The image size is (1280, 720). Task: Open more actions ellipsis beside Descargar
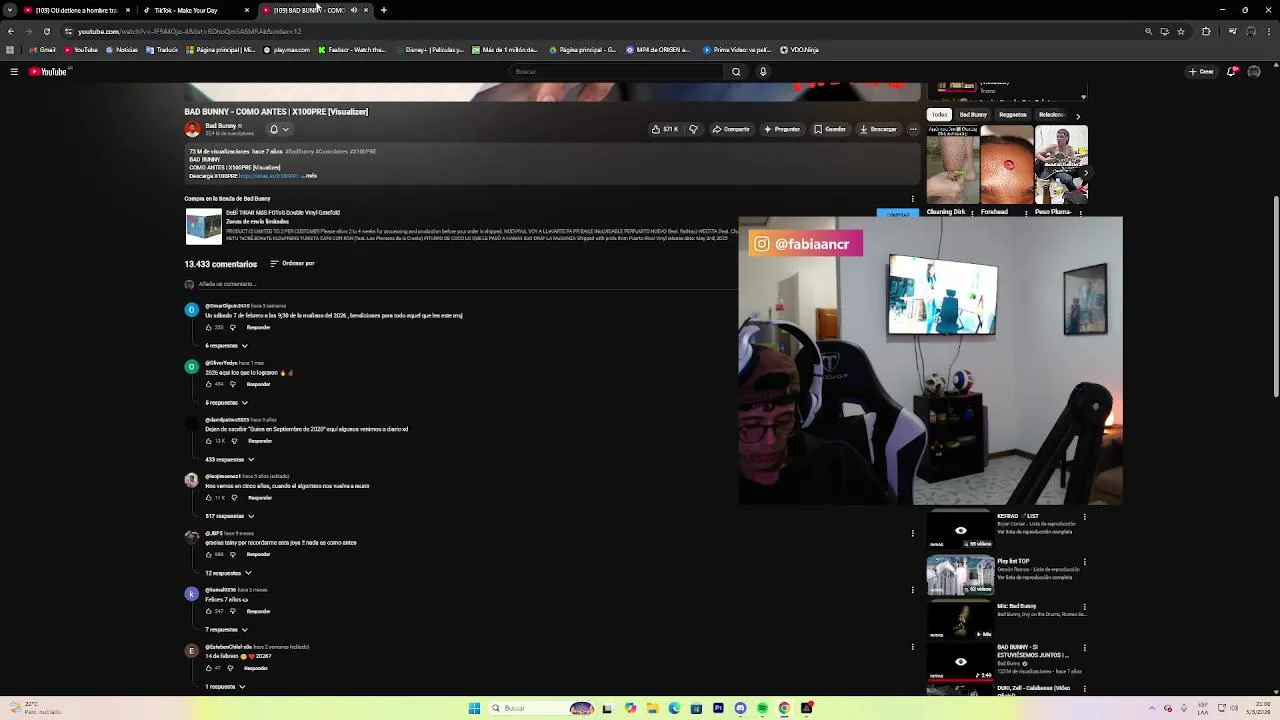coord(913,129)
